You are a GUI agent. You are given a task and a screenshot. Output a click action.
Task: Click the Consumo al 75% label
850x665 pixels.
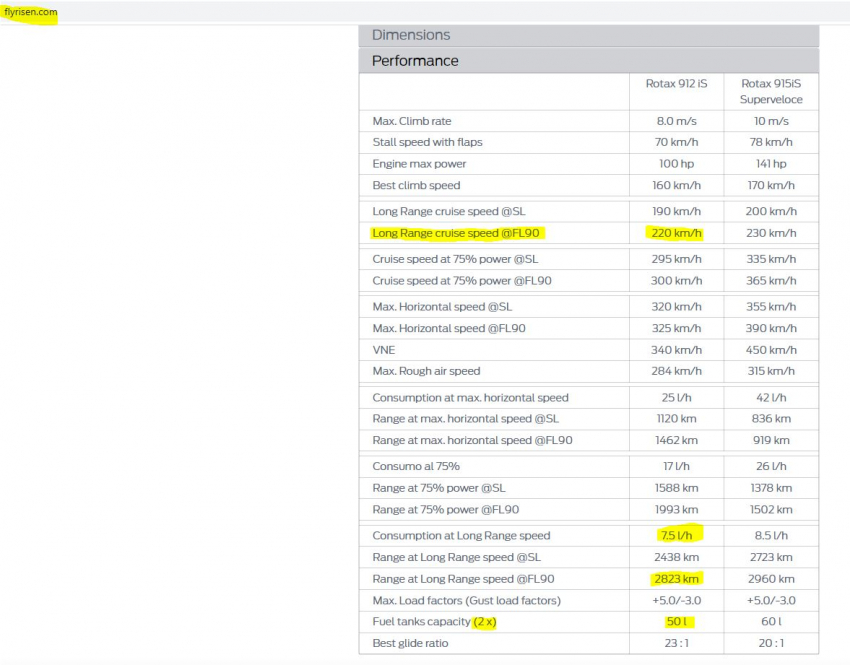click(416, 467)
